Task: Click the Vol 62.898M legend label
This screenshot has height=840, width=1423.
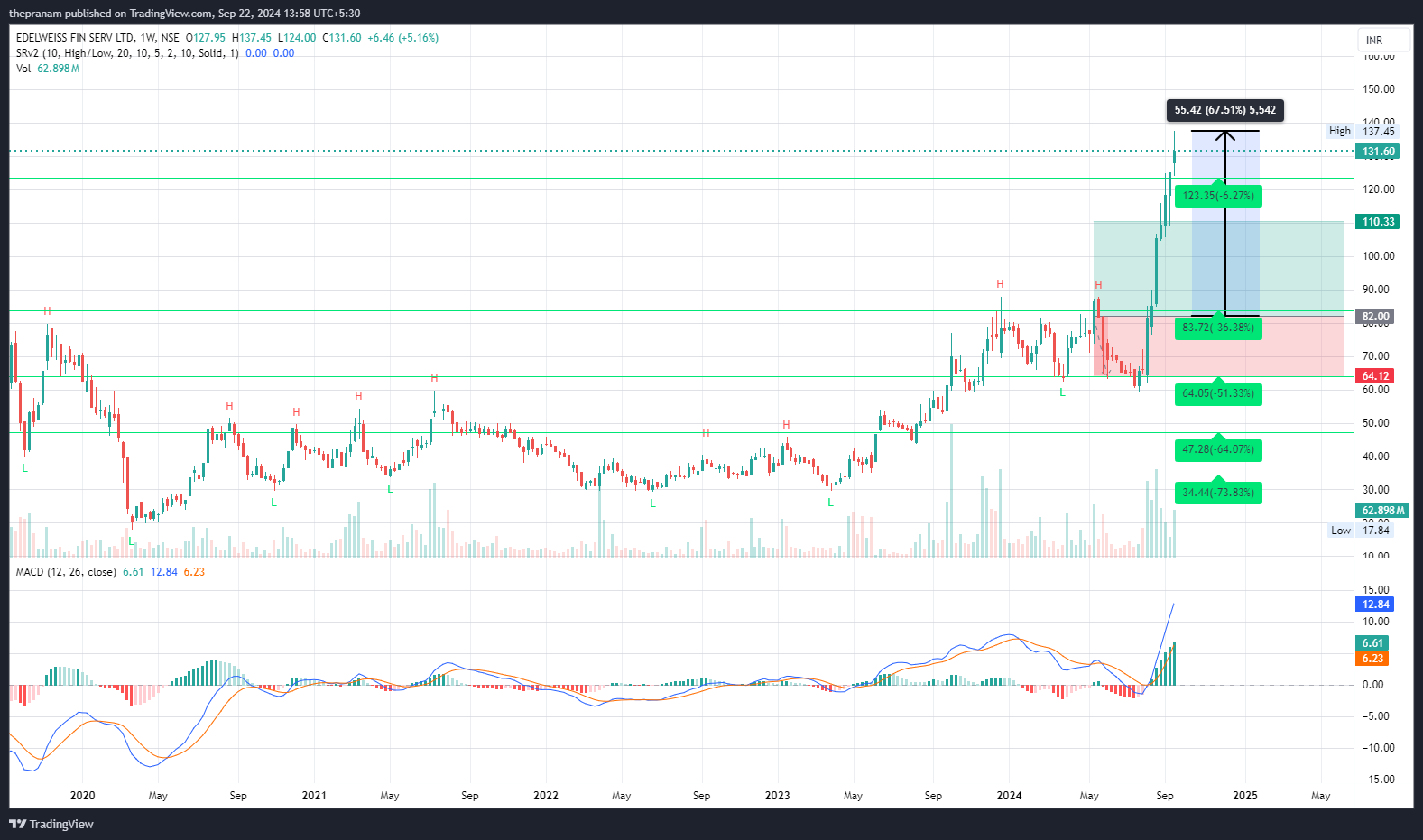Action: coord(48,69)
